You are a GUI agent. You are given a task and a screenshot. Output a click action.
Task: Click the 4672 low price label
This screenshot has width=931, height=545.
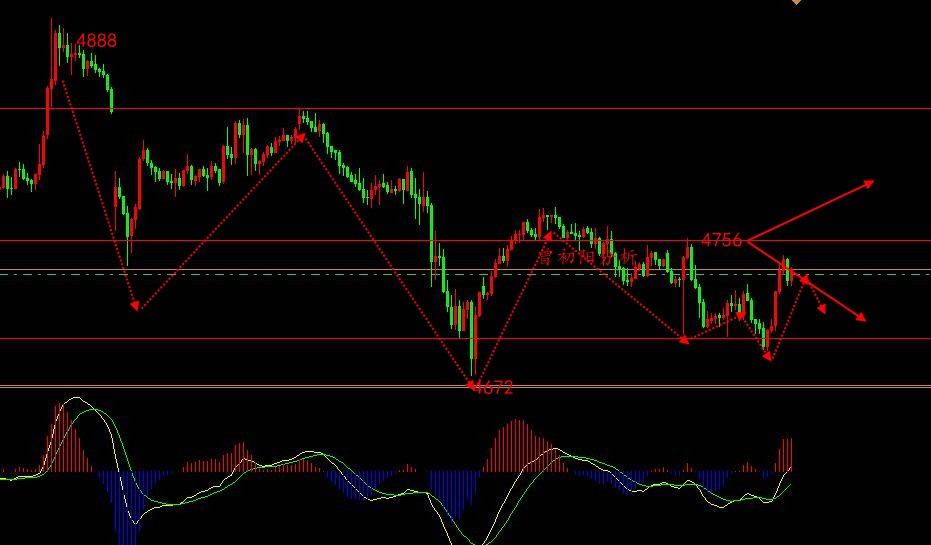coord(493,388)
